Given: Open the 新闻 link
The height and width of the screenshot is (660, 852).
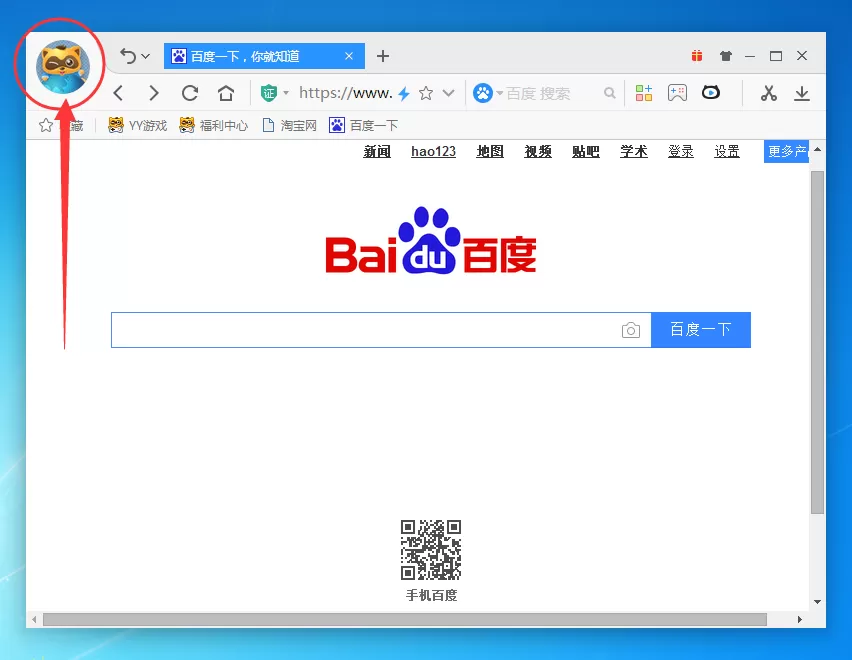Looking at the screenshot, I should (x=377, y=152).
